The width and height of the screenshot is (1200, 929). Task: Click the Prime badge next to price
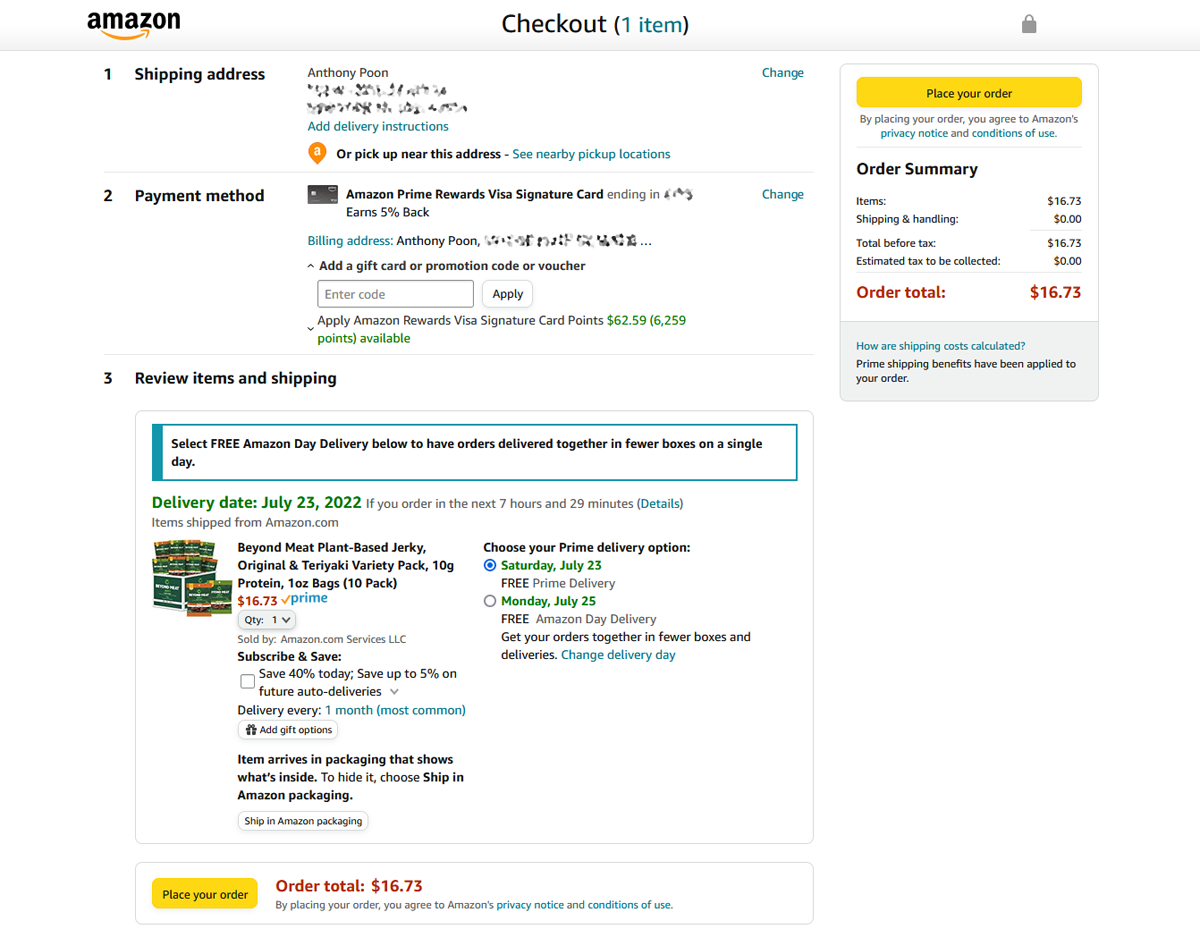[306, 599]
